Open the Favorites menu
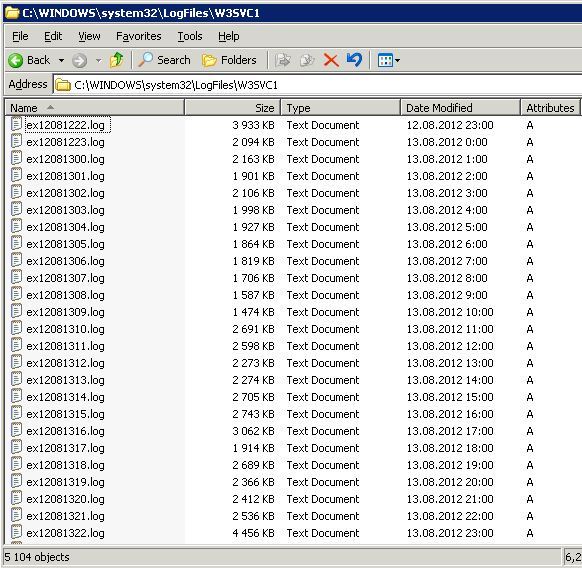 pyautogui.click(x=138, y=36)
